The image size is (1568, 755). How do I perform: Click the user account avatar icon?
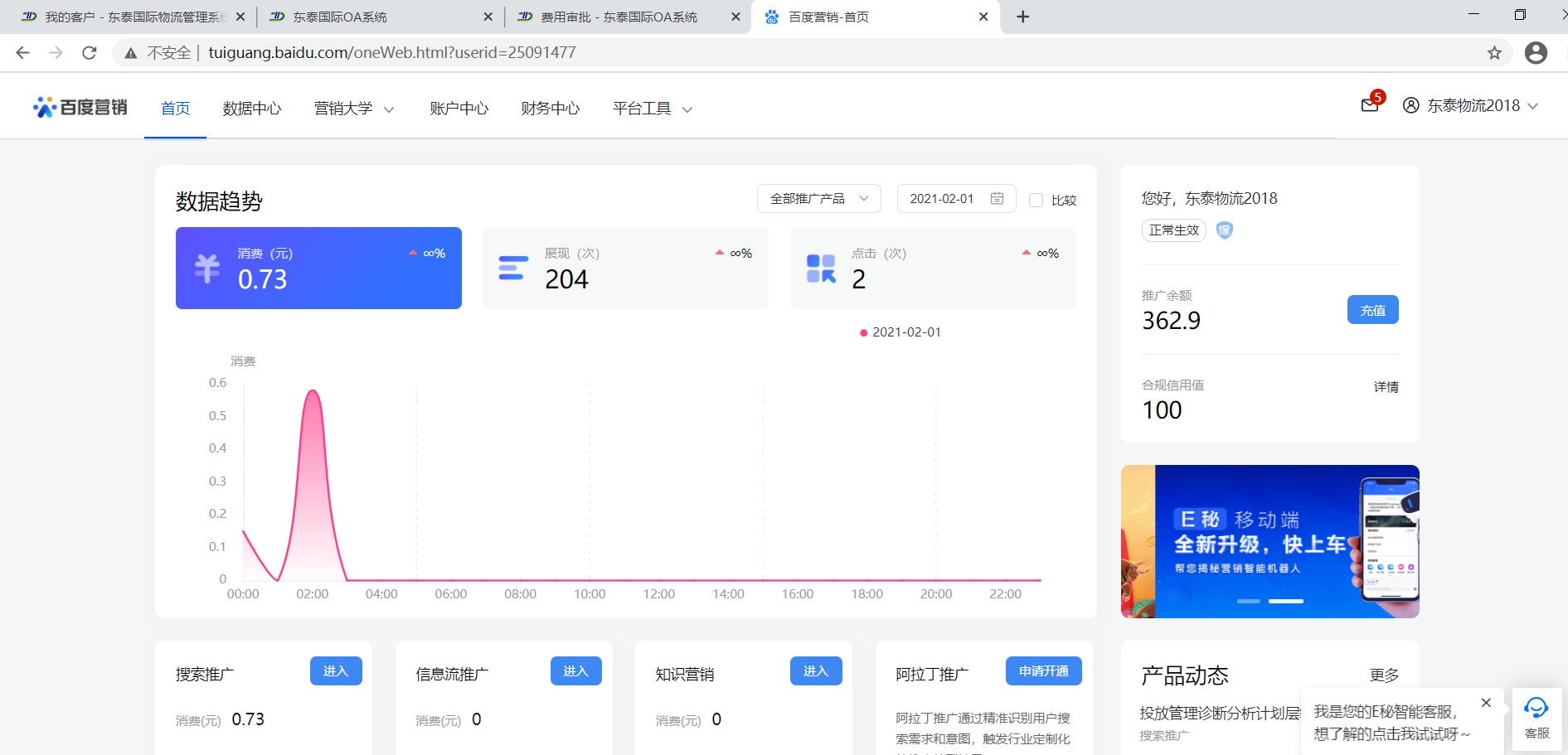tap(1410, 105)
